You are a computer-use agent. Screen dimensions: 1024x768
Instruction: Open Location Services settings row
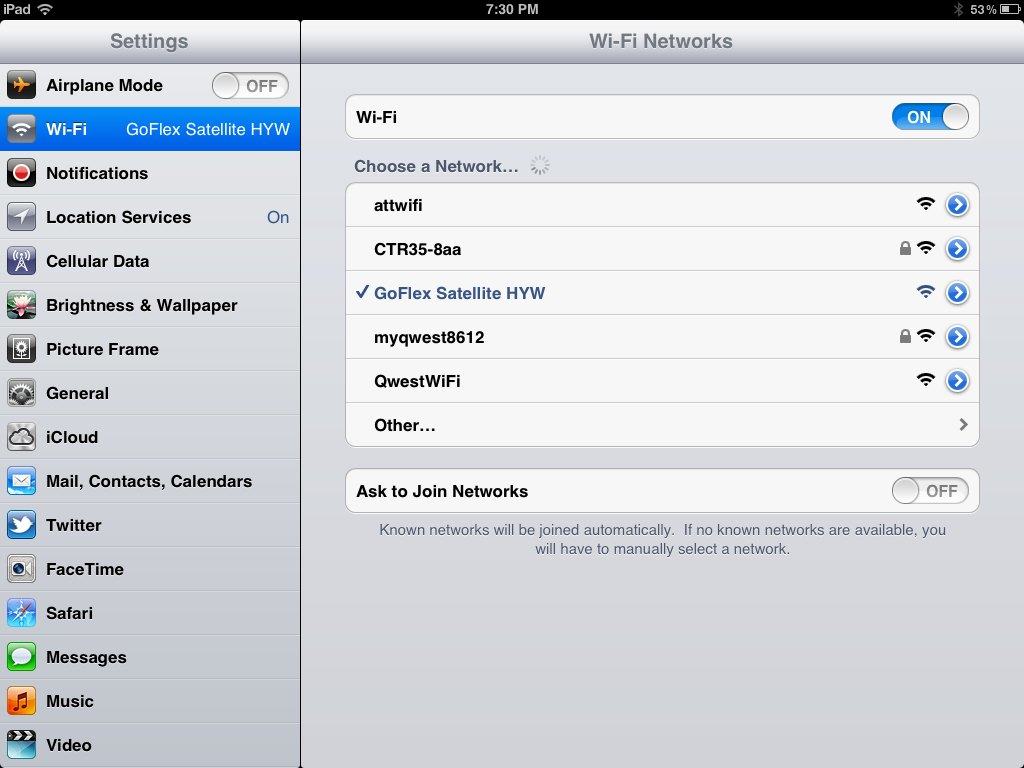(x=150, y=217)
